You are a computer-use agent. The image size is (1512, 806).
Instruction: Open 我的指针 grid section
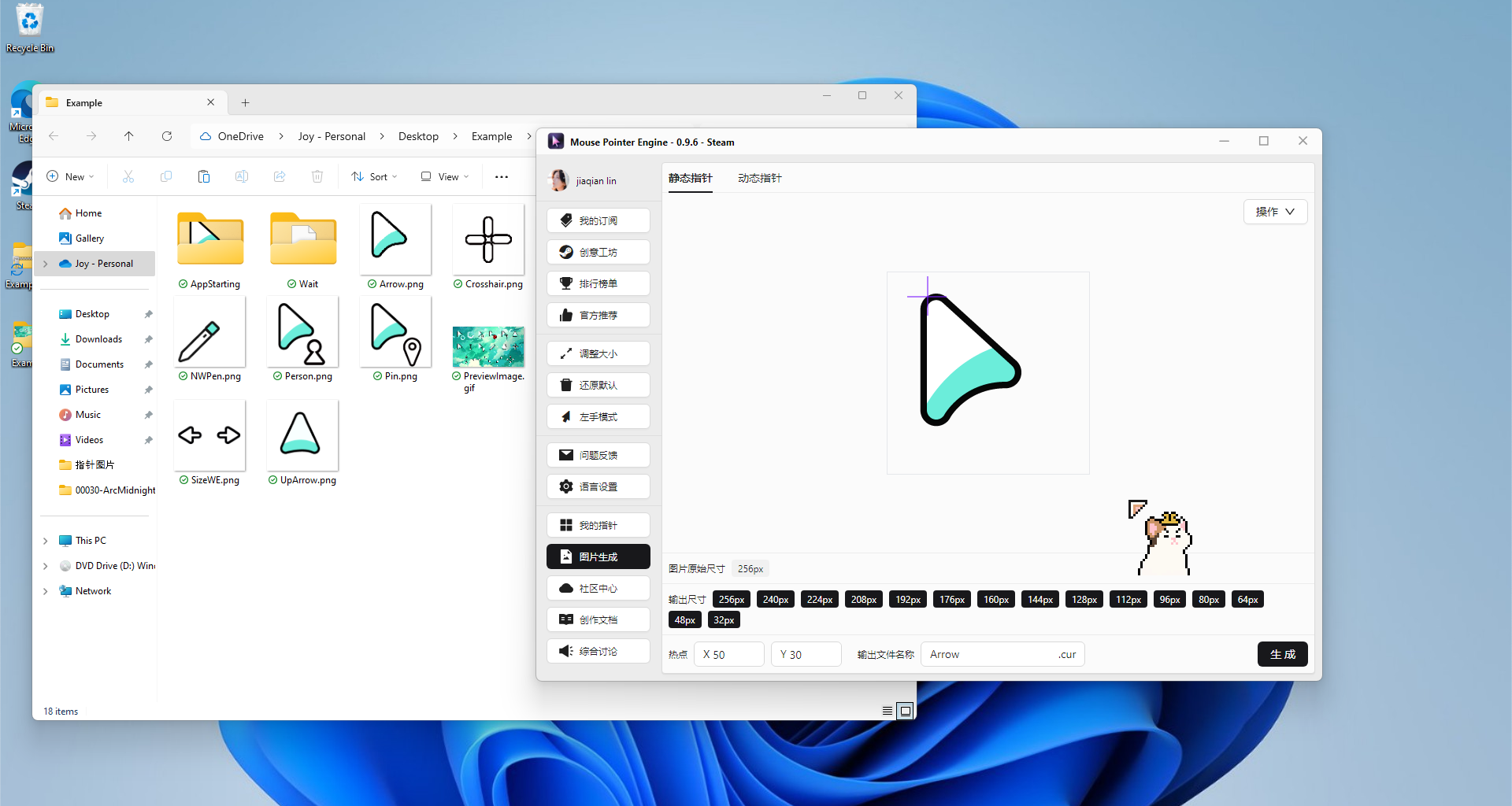(598, 525)
